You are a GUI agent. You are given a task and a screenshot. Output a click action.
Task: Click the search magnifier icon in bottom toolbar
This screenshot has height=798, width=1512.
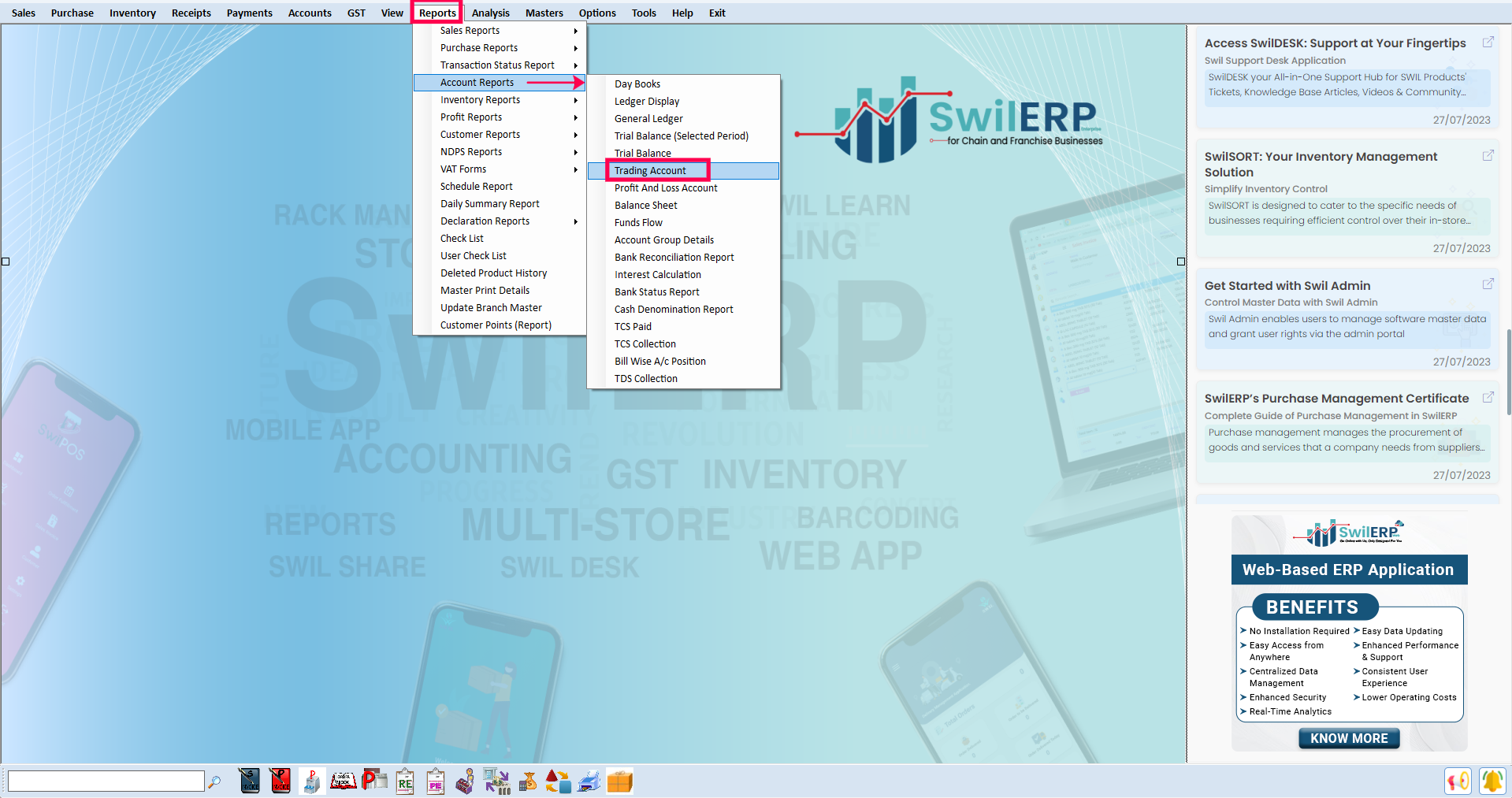coord(214,781)
